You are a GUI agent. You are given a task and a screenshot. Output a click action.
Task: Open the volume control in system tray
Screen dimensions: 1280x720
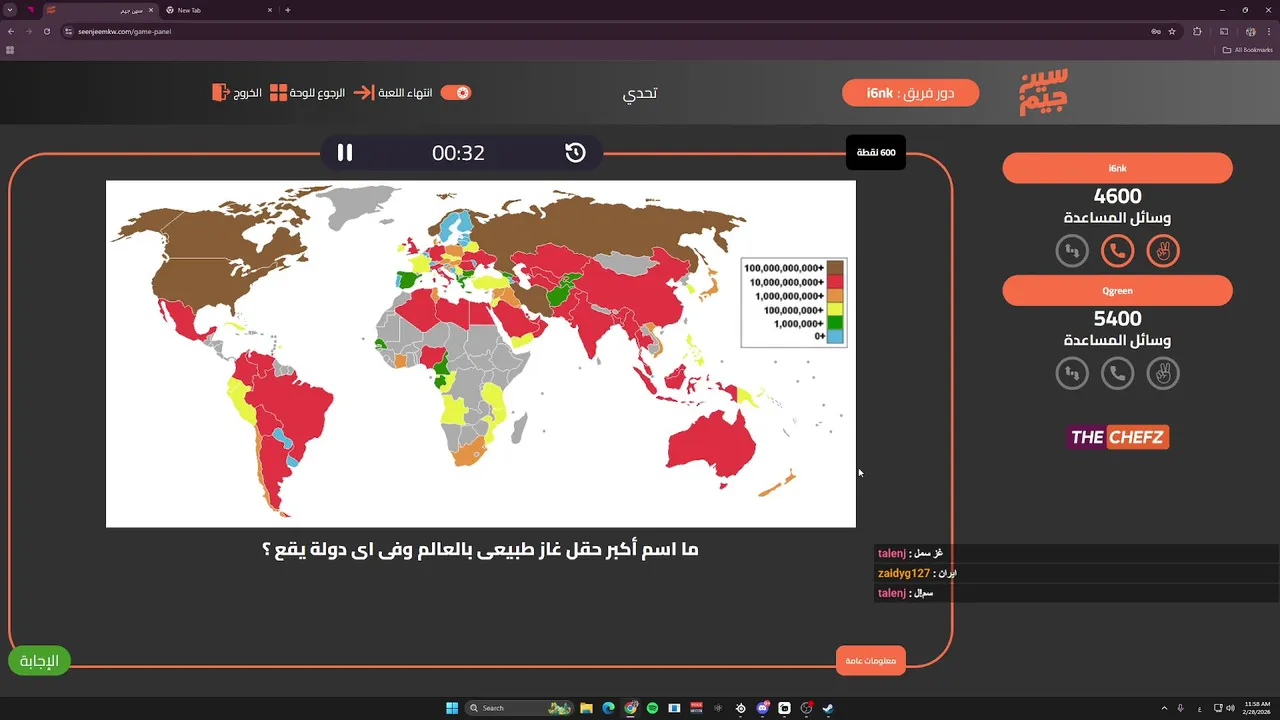click(x=1229, y=708)
